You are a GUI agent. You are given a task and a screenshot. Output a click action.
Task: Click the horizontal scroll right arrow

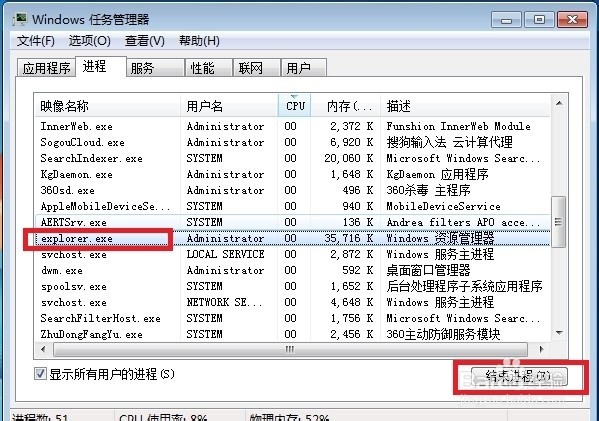[541, 349]
